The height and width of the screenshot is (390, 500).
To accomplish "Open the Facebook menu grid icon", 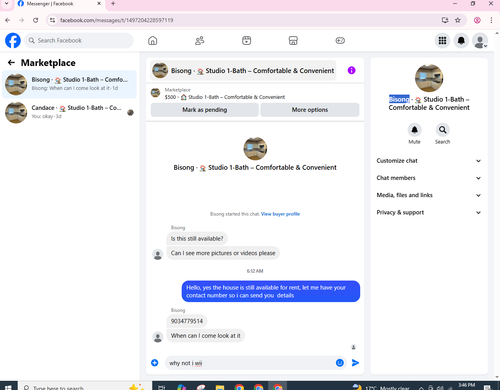I will click(x=442, y=41).
